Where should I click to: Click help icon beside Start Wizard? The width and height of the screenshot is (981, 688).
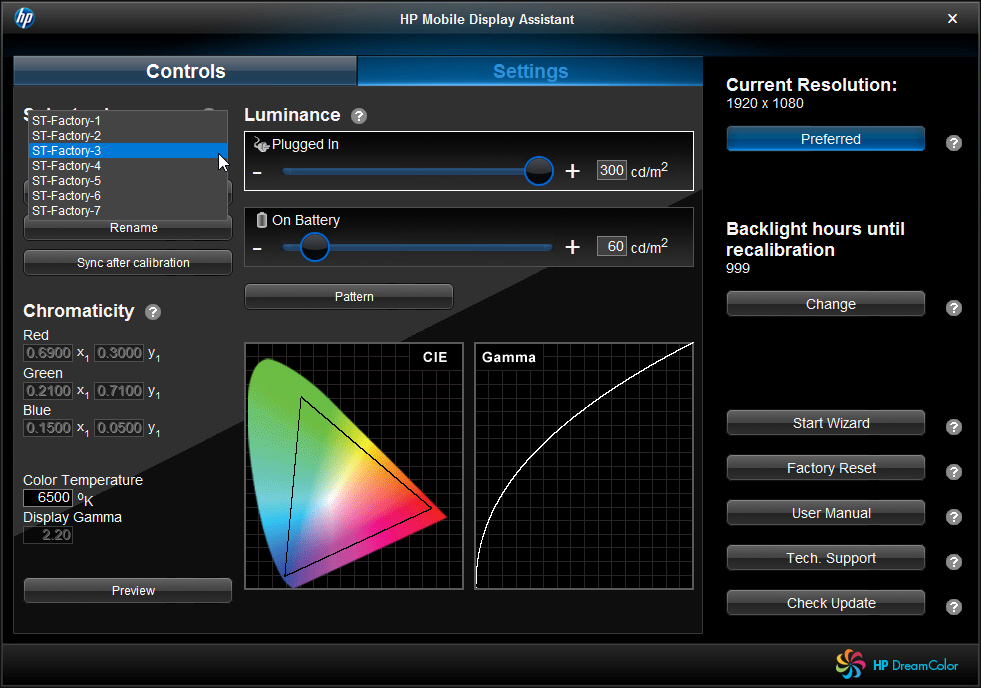954,427
